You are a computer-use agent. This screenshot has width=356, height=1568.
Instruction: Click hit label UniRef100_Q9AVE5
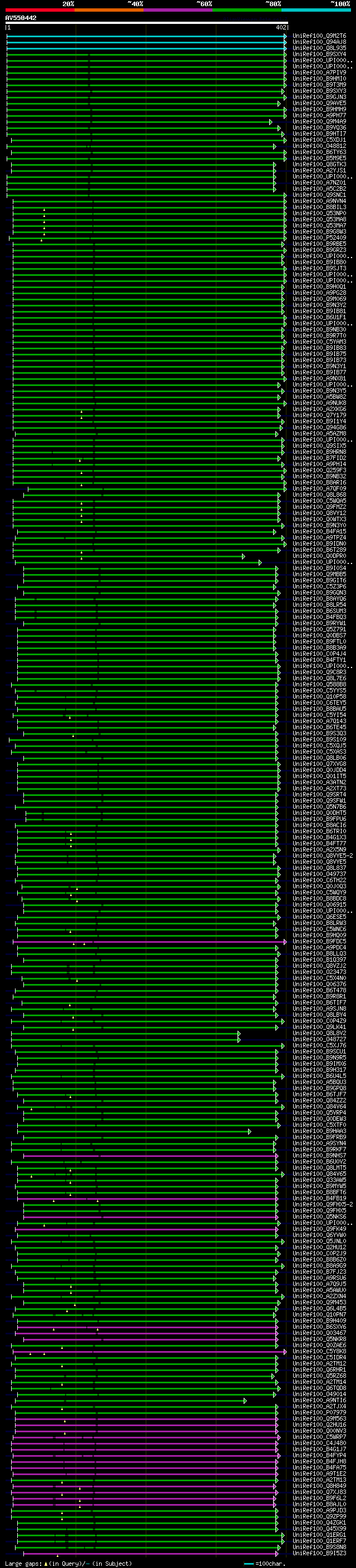319,103
